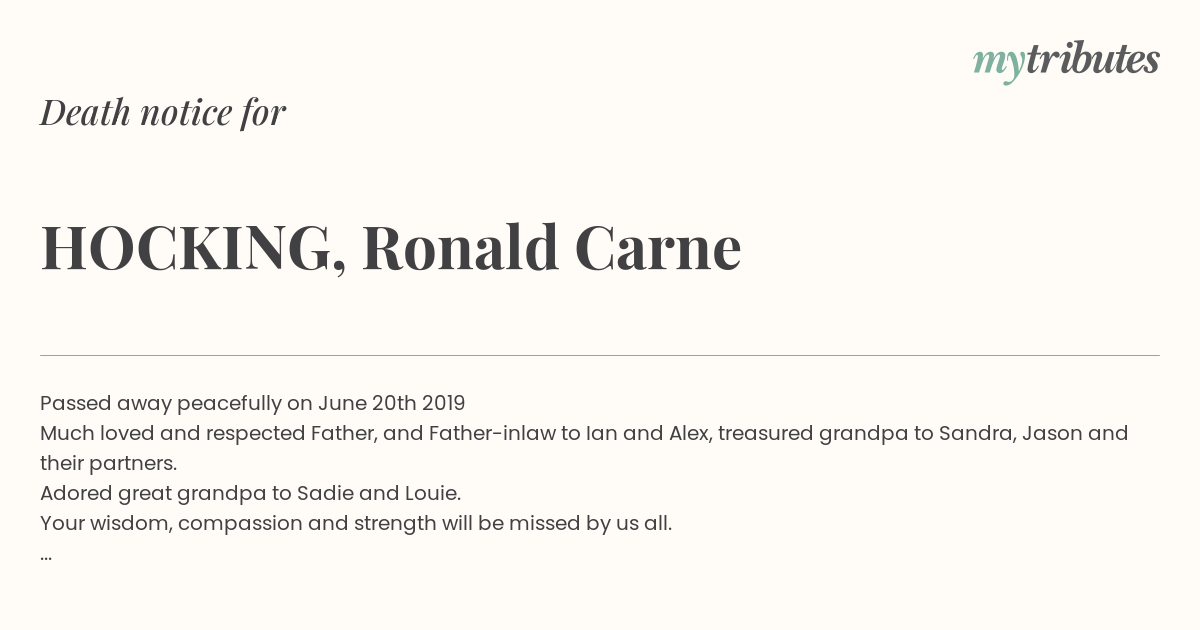Image resolution: width=1200 pixels, height=630 pixels.
Task: Click the 'Your wisdom, compassion' sentence
Action: [x=356, y=523]
